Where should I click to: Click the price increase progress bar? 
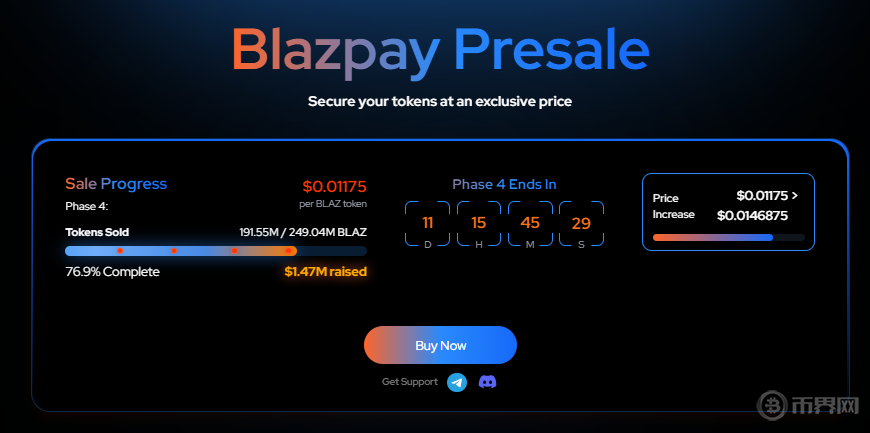tap(728, 237)
